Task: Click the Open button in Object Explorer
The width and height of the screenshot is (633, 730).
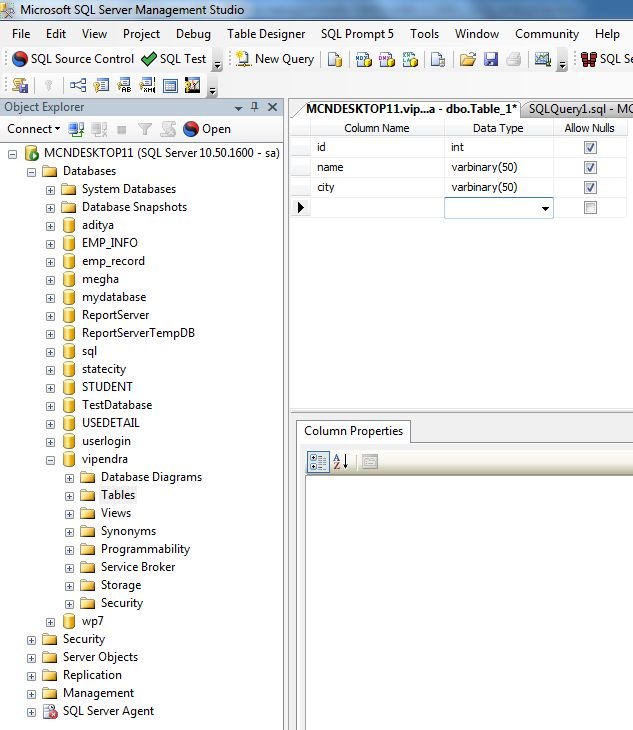Action: [x=207, y=129]
